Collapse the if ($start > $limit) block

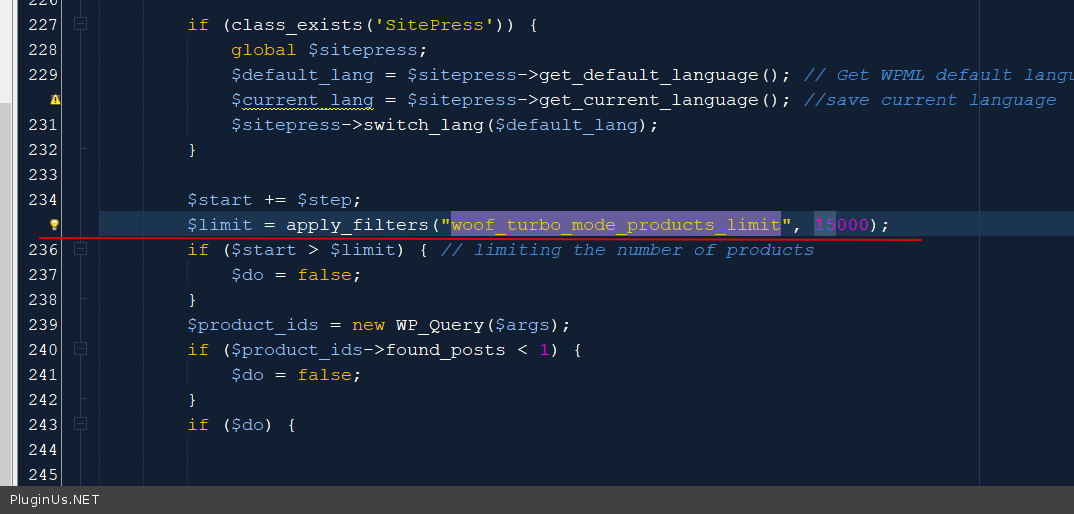coord(80,249)
